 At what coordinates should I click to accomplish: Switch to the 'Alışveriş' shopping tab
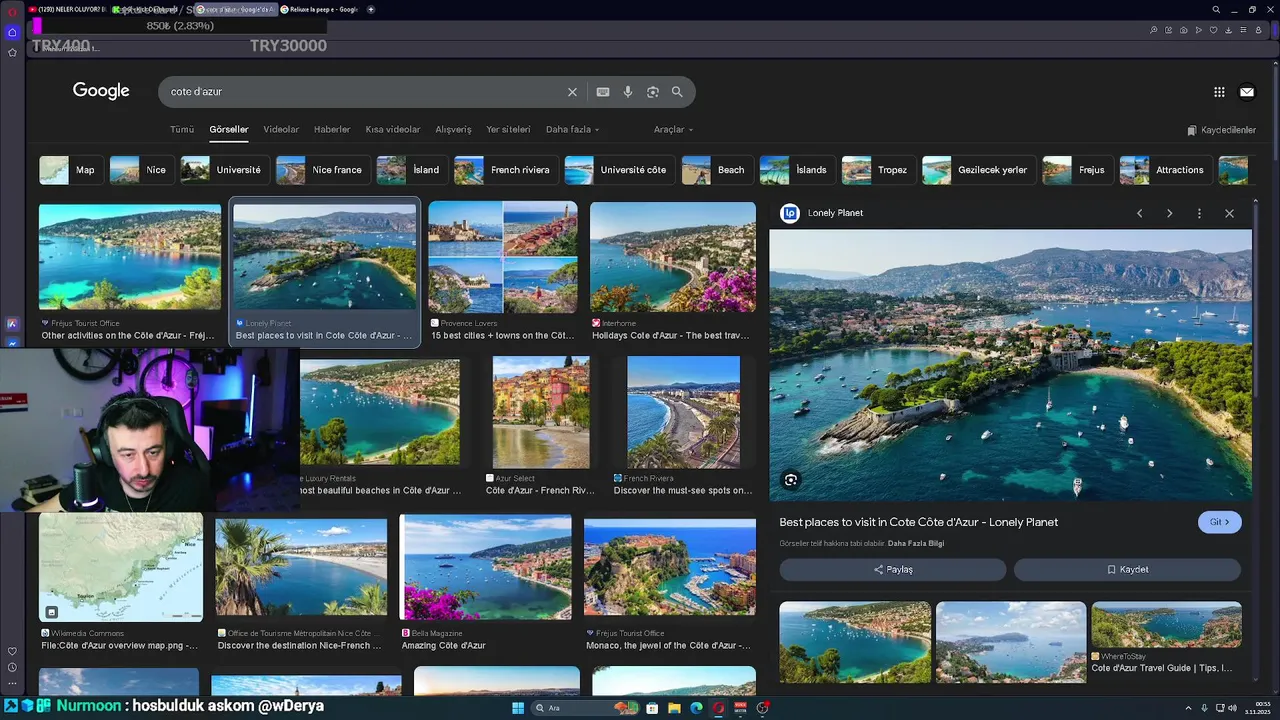click(x=453, y=129)
